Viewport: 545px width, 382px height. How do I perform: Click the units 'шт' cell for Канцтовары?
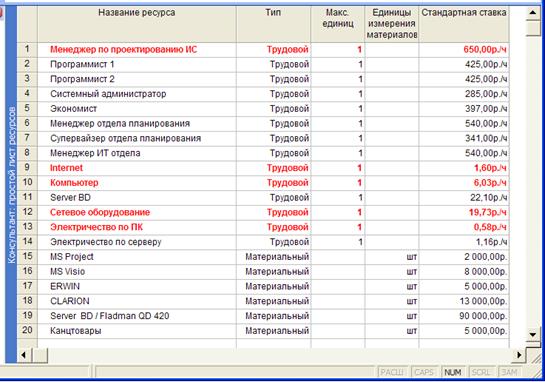392,331
